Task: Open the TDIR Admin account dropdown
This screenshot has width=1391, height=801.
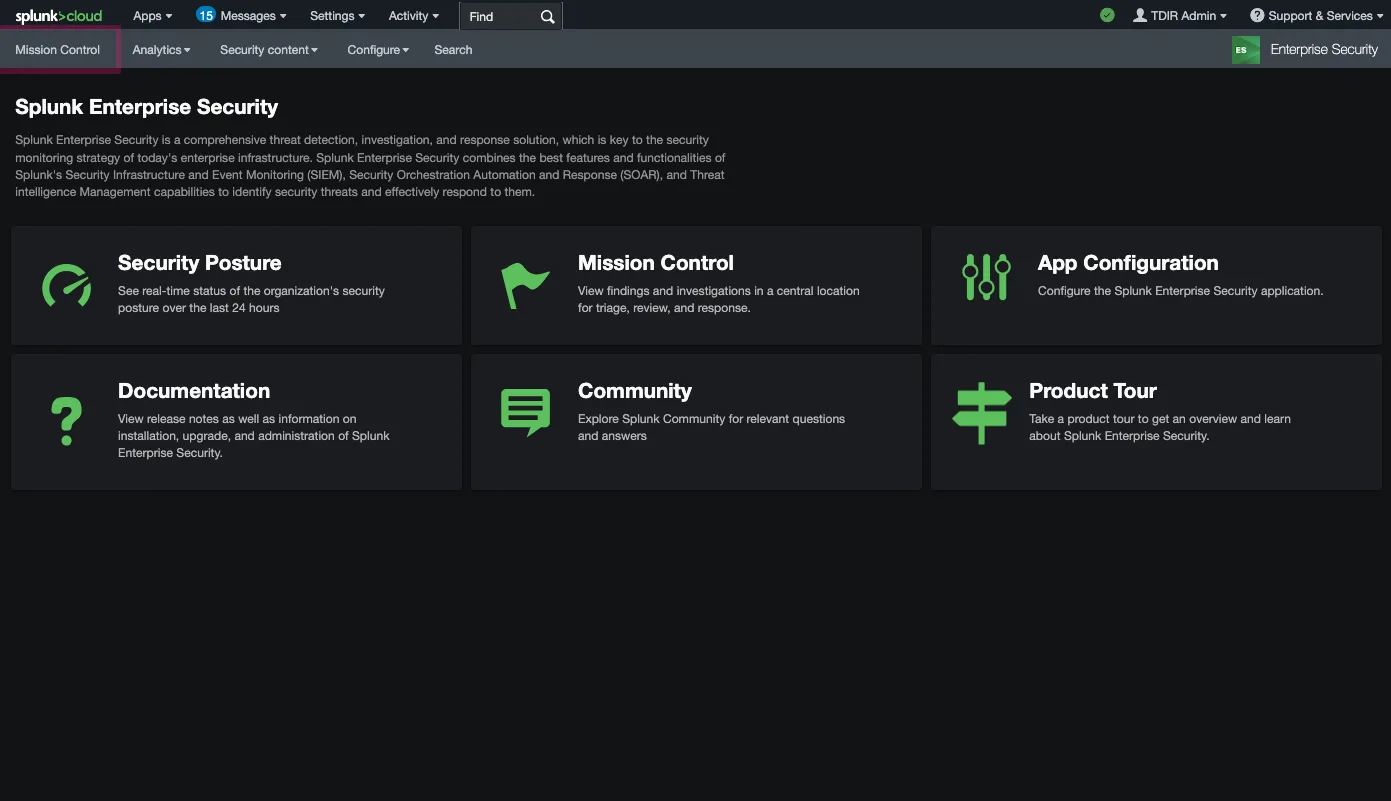Action: coord(1180,15)
